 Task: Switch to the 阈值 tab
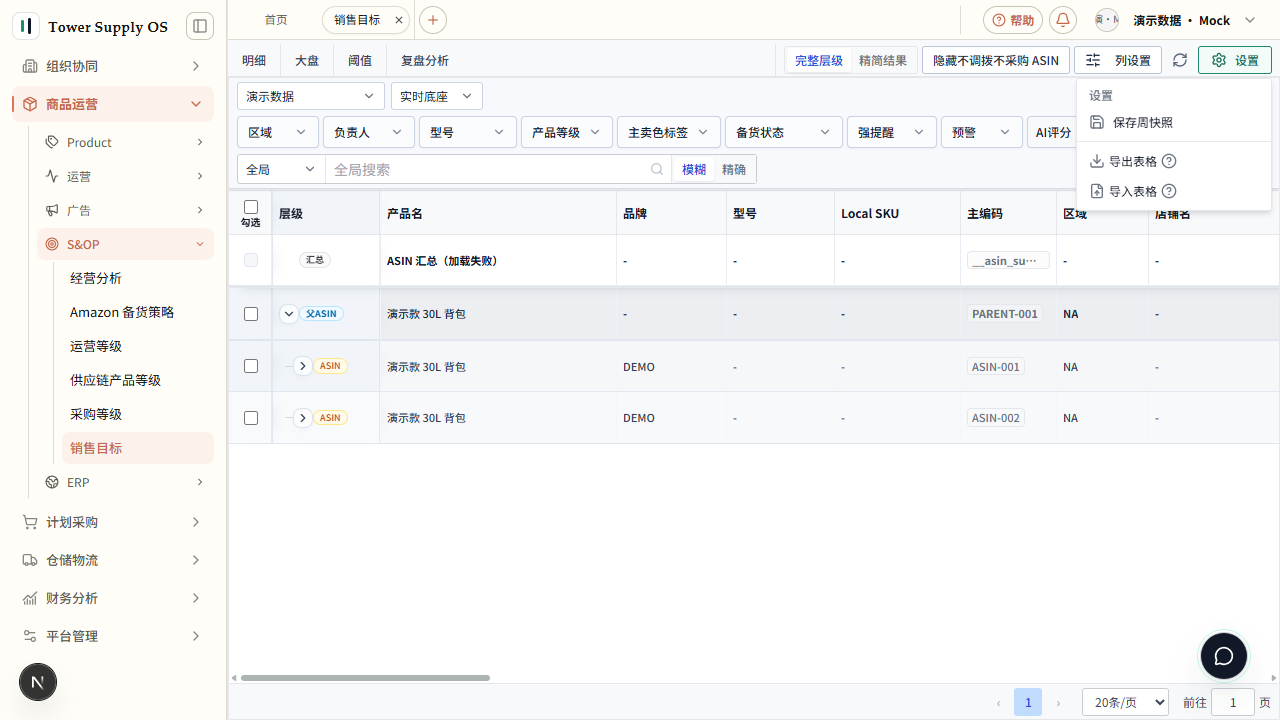(x=360, y=60)
